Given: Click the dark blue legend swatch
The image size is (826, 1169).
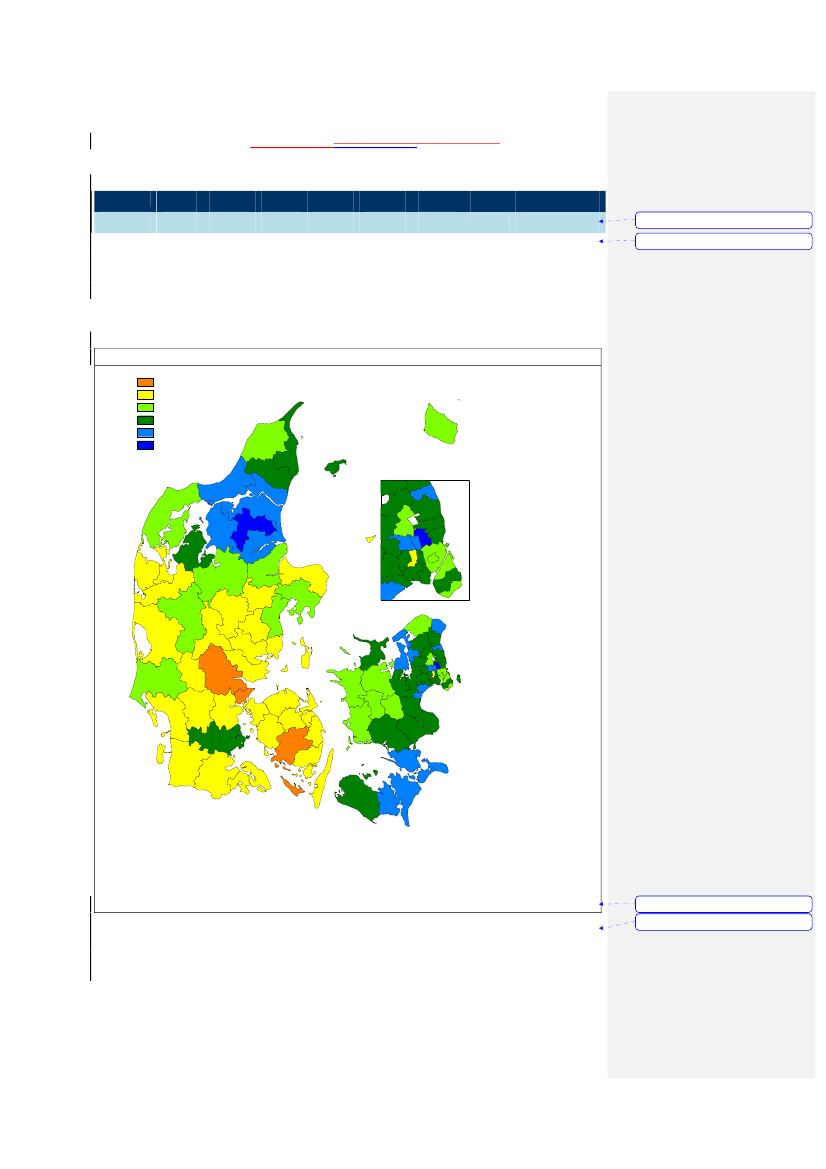Looking at the screenshot, I should [x=145, y=446].
